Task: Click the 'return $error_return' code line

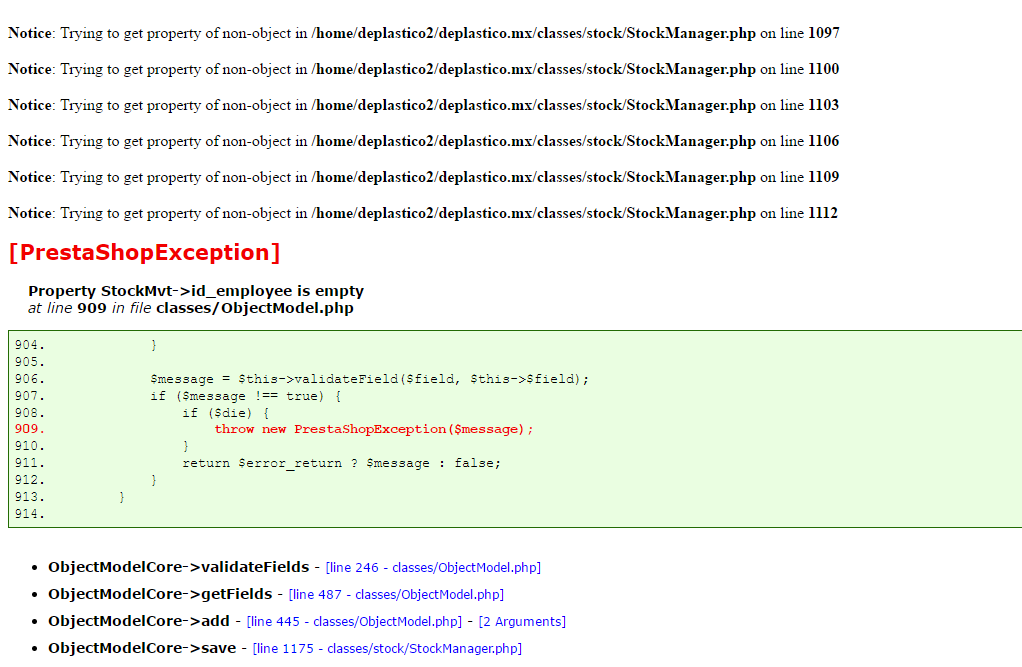Action: (342, 463)
